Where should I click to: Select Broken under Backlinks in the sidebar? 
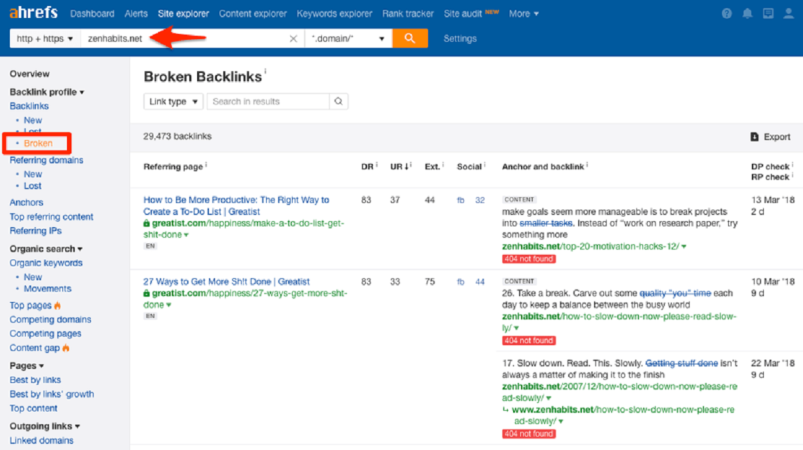(x=38, y=143)
